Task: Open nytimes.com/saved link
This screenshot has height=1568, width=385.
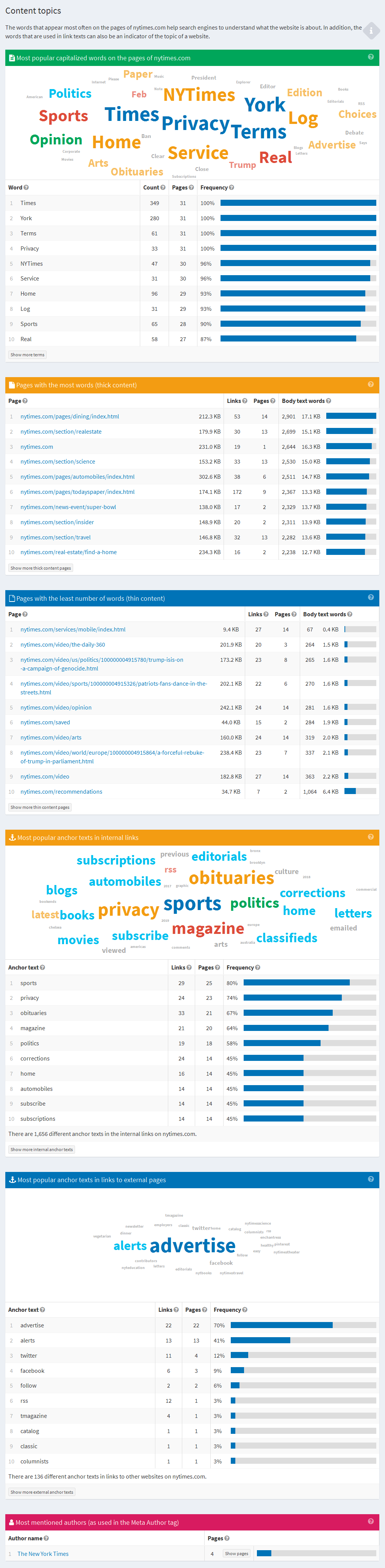Action: click(45, 722)
